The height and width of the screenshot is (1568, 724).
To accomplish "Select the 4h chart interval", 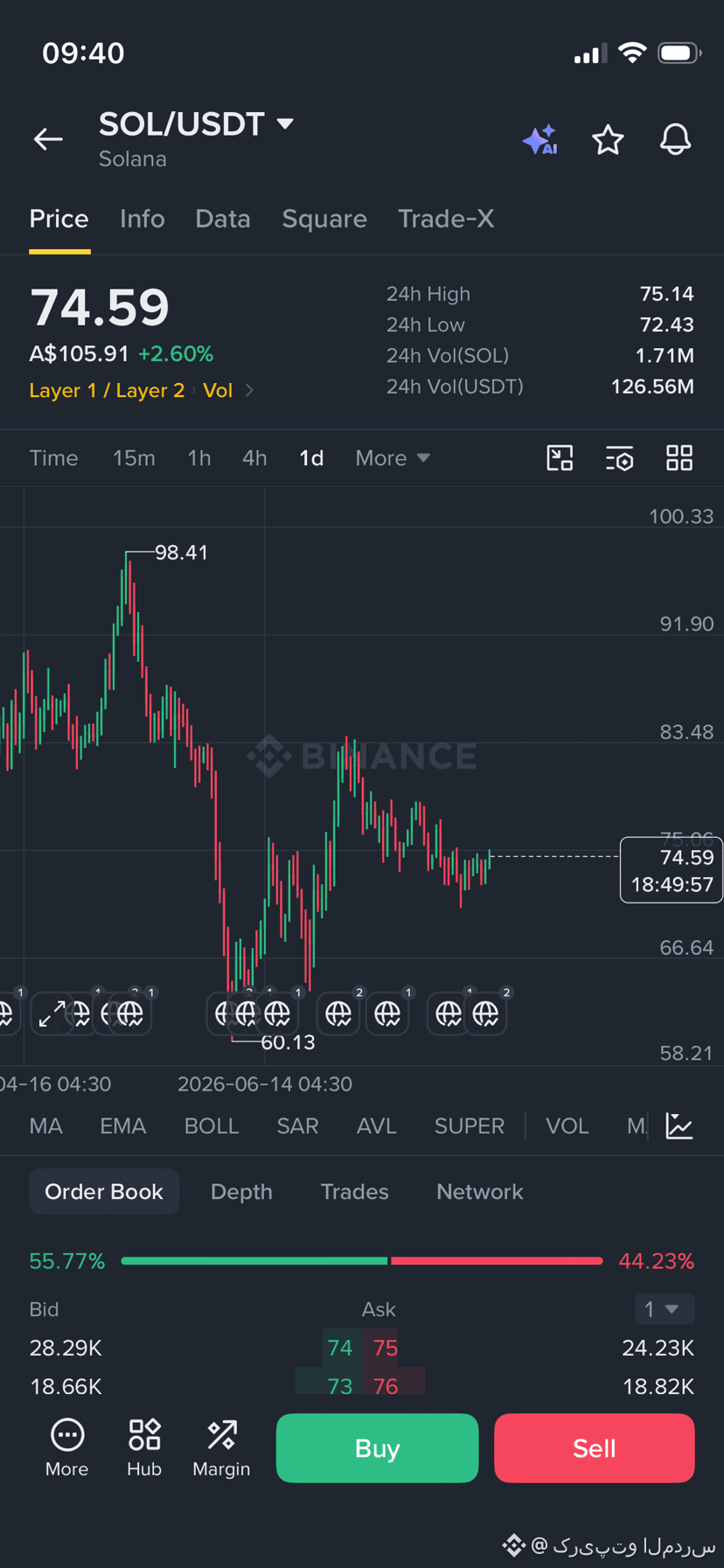I will pyautogui.click(x=254, y=458).
